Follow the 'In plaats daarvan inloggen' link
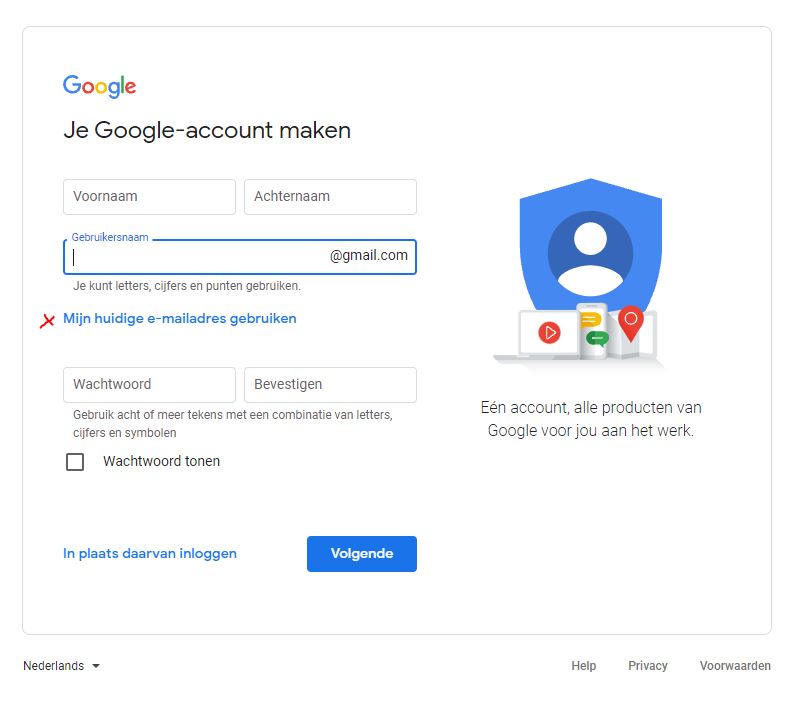 click(150, 553)
